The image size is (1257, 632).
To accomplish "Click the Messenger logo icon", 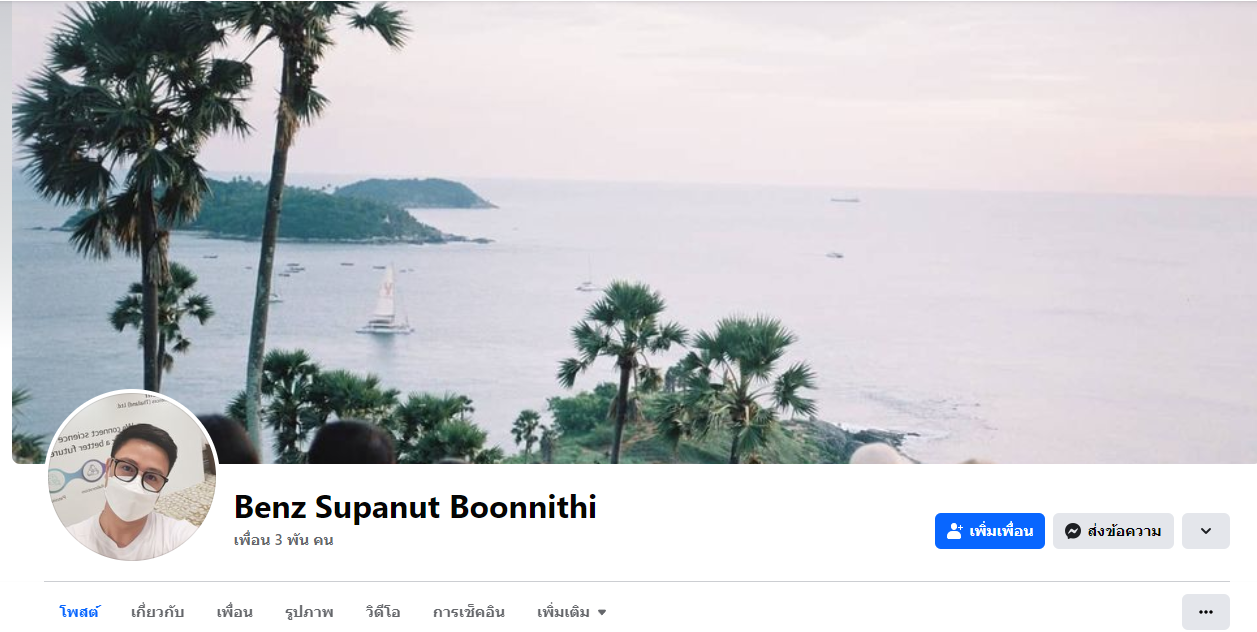I will [x=1072, y=531].
